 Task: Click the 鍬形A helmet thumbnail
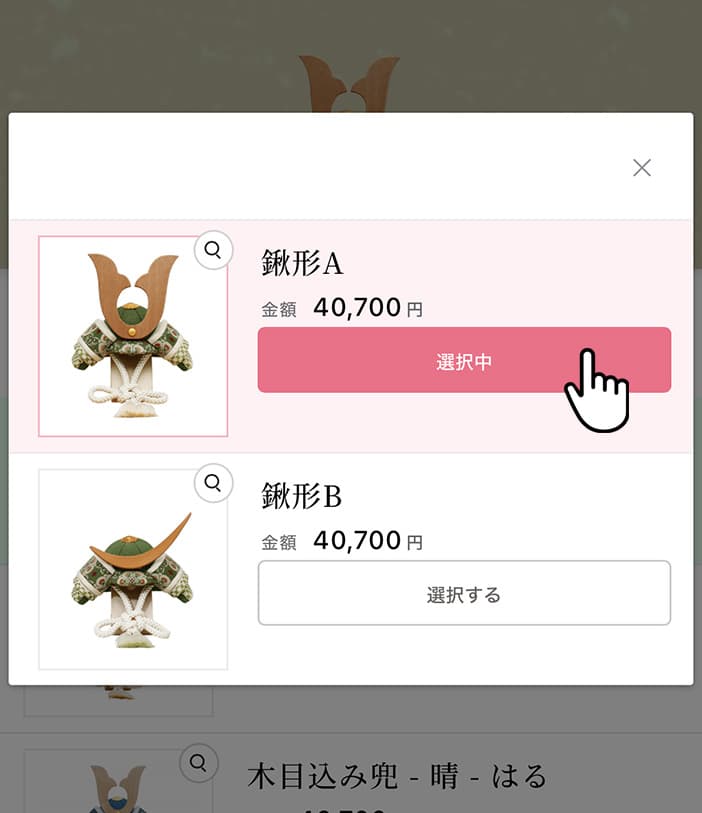(x=133, y=336)
